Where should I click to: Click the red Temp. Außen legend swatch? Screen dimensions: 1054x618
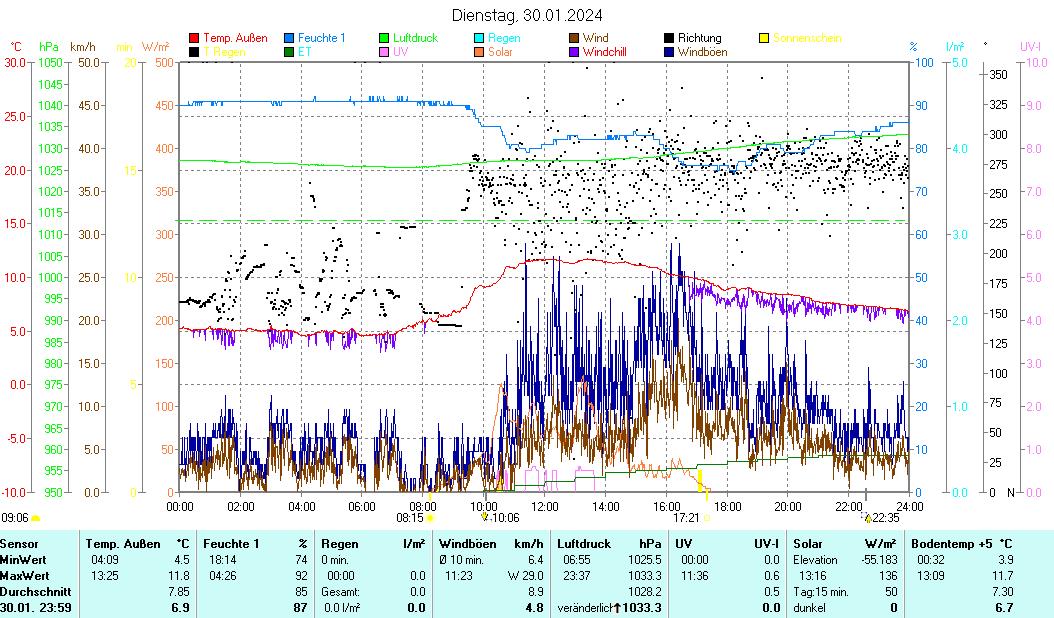pyautogui.click(x=194, y=38)
